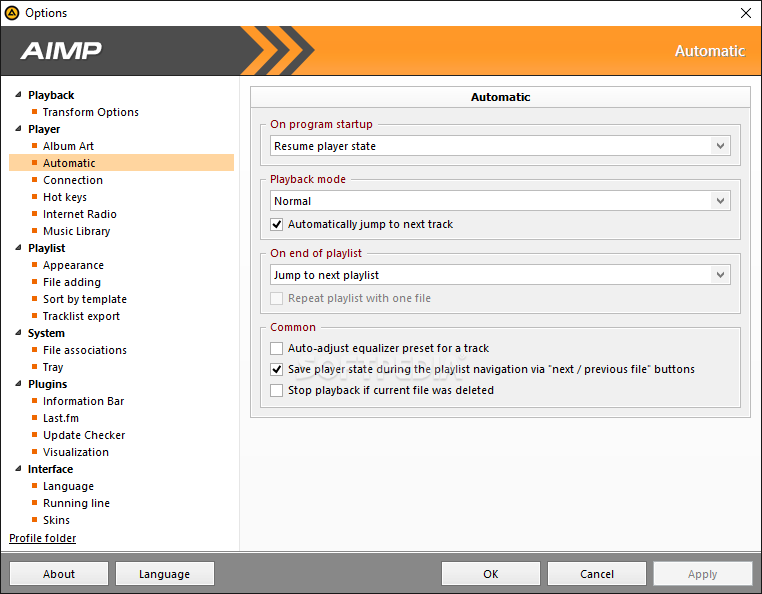Viewport: 762px width, 594px height.
Task: Go to Internet Radio settings
Action: (80, 214)
